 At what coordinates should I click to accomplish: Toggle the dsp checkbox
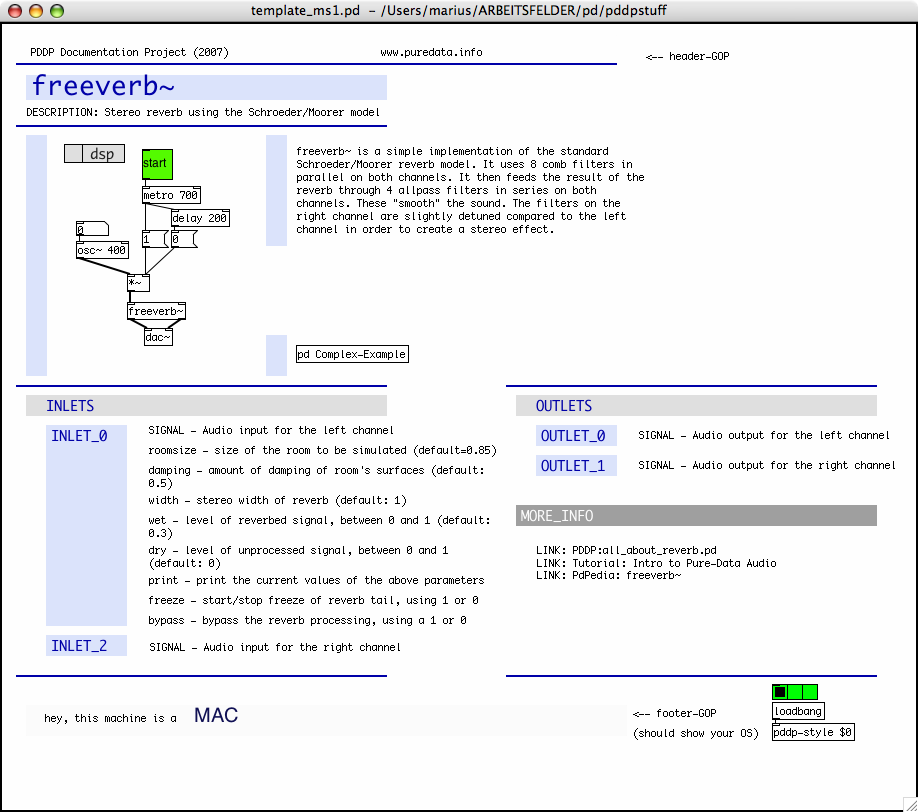74,154
